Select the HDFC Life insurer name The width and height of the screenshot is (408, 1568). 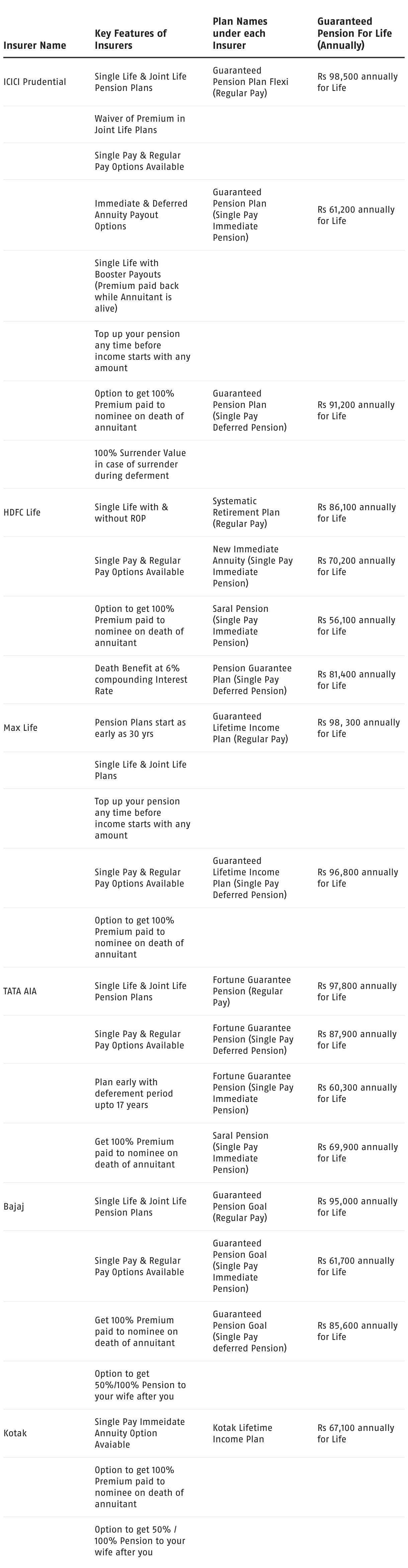coord(22,513)
